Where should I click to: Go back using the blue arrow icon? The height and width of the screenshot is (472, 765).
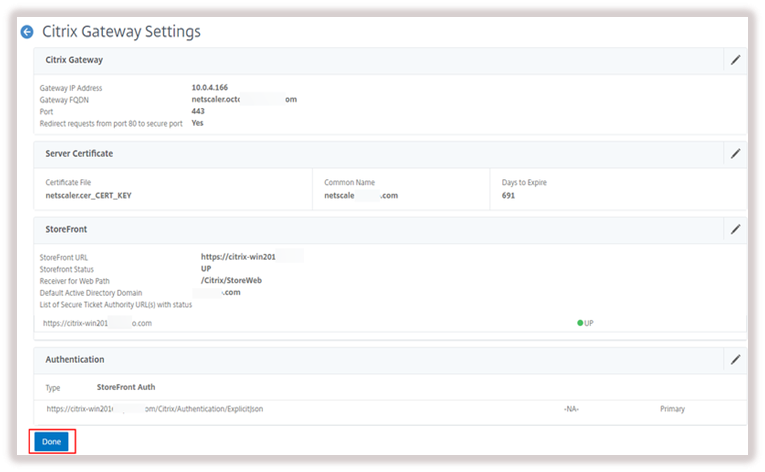pyautogui.click(x=27, y=32)
